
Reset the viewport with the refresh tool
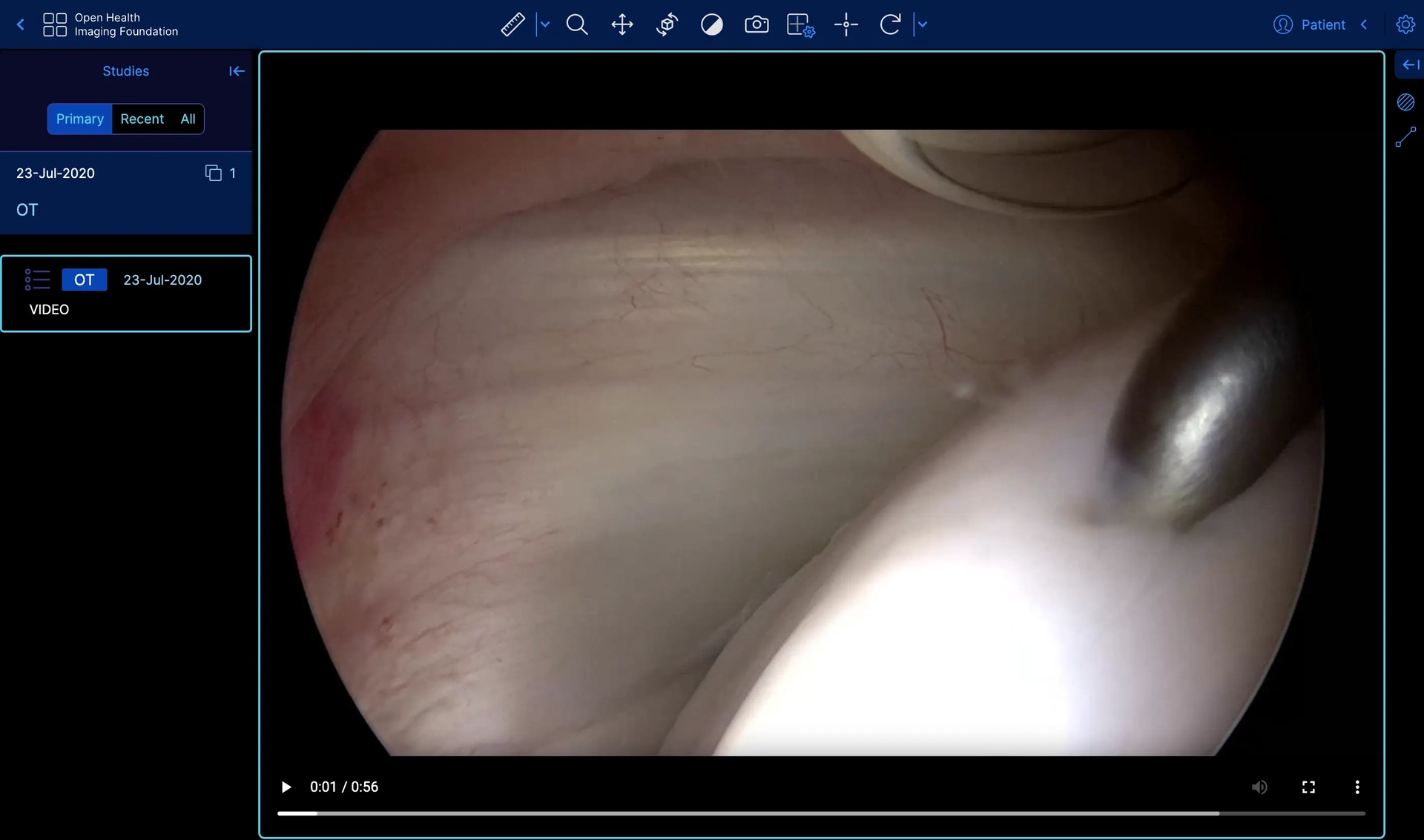[x=891, y=24]
